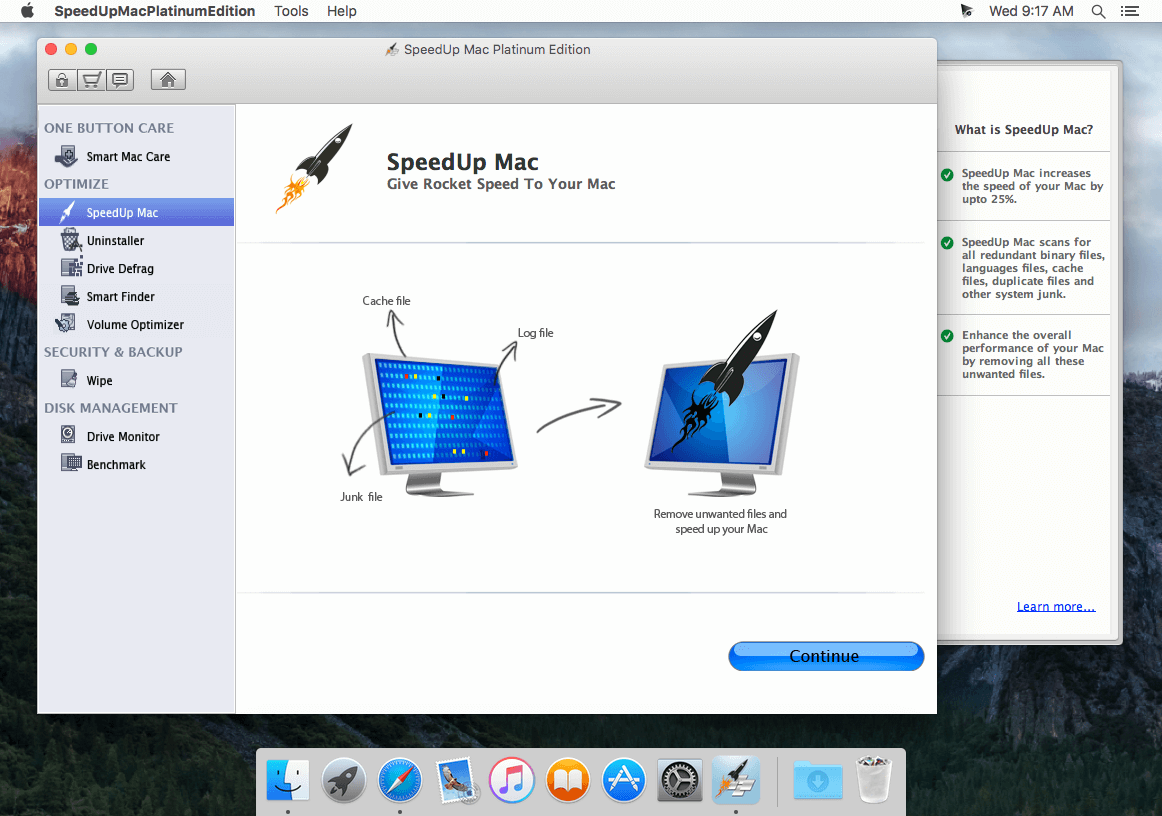Open Trash in the dock
The width and height of the screenshot is (1162, 816).
(x=874, y=780)
